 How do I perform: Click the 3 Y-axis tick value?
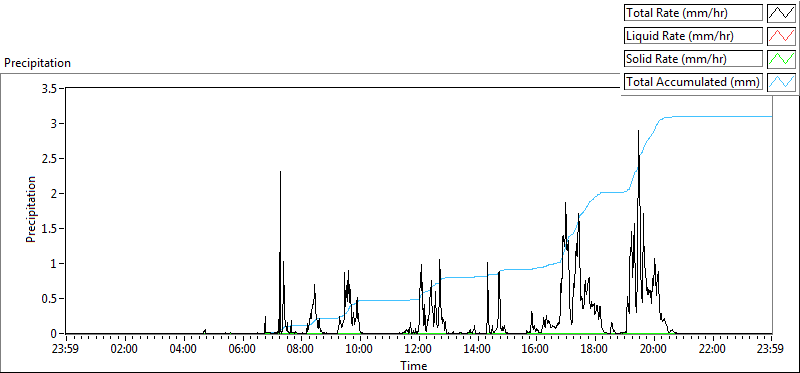click(54, 123)
